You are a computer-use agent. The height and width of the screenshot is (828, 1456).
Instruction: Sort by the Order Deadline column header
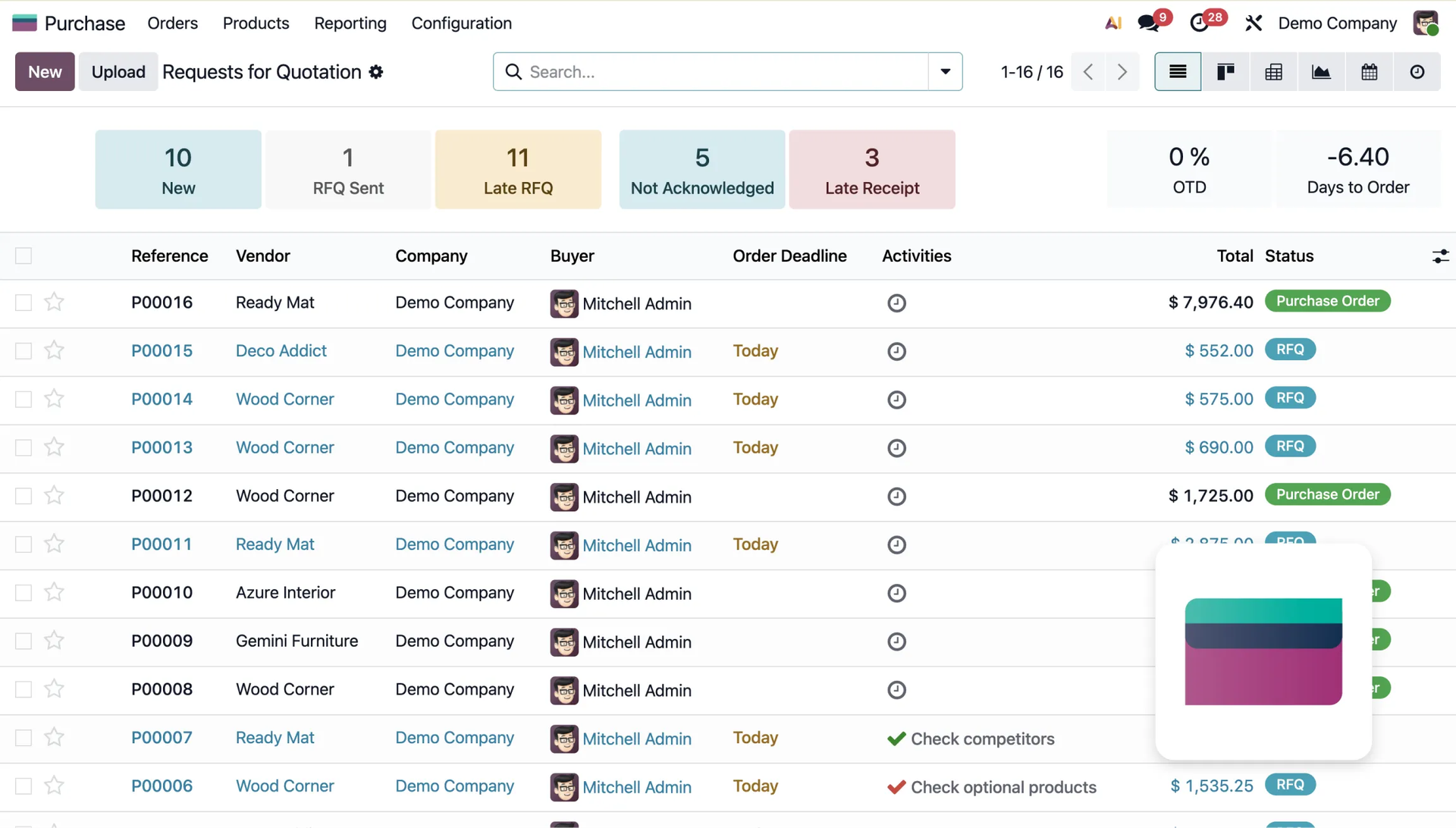789,256
